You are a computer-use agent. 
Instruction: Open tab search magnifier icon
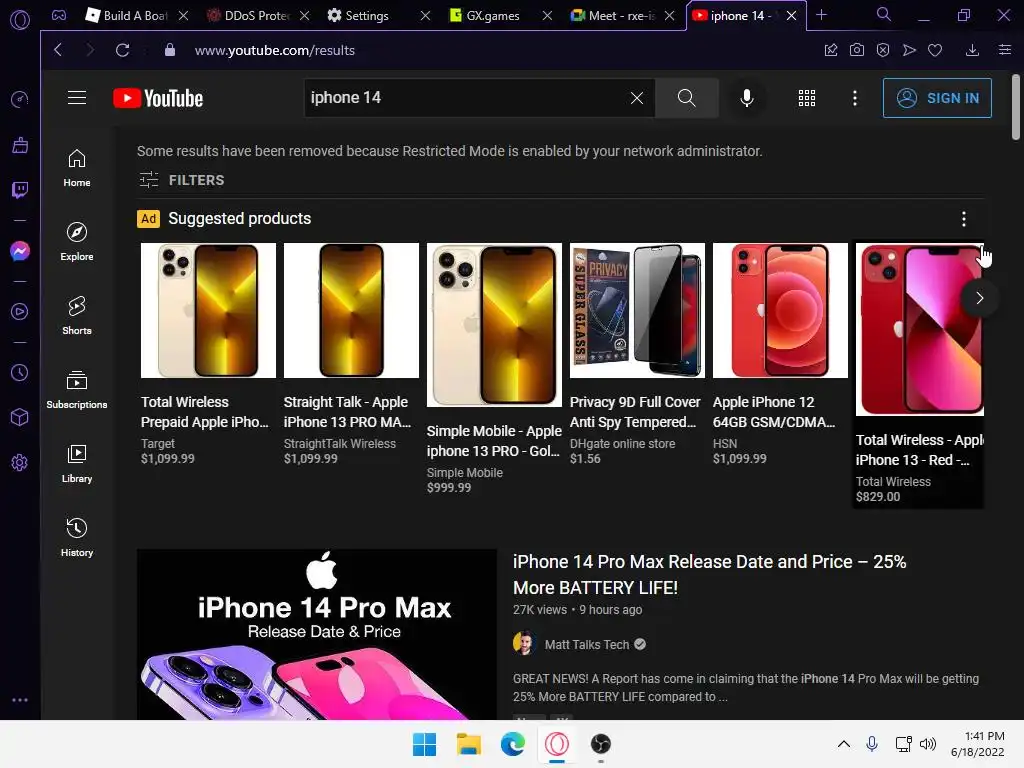click(884, 14)
